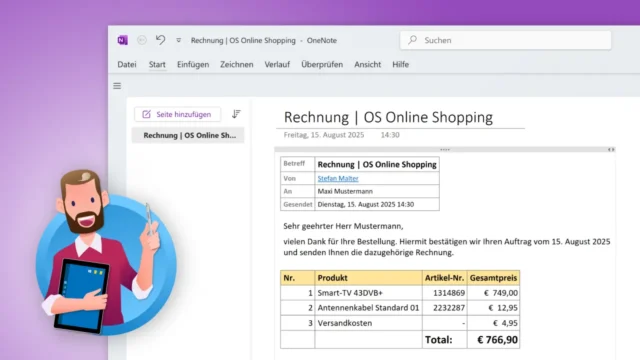Click the search magnifier icon
The width and height of the screenshot is (640, 360).
coord(413,40)
